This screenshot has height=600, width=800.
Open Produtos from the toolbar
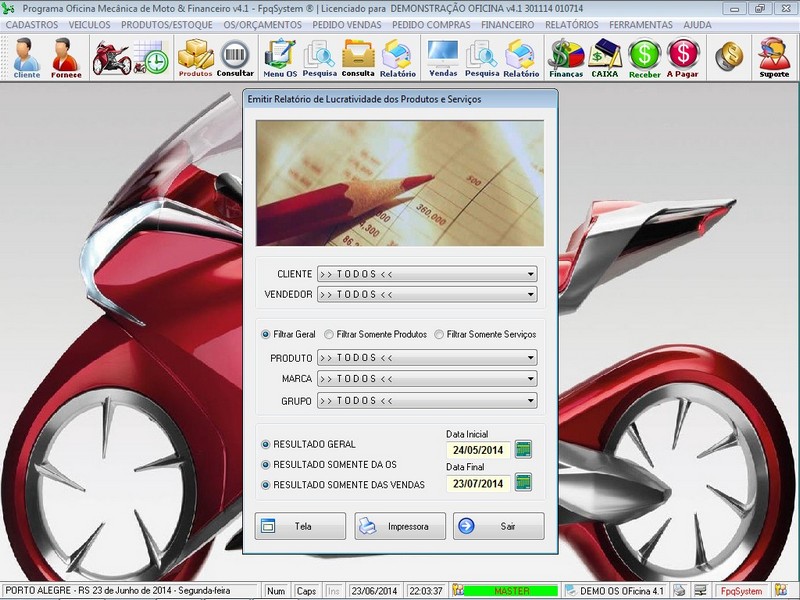[x=195, y=58]
